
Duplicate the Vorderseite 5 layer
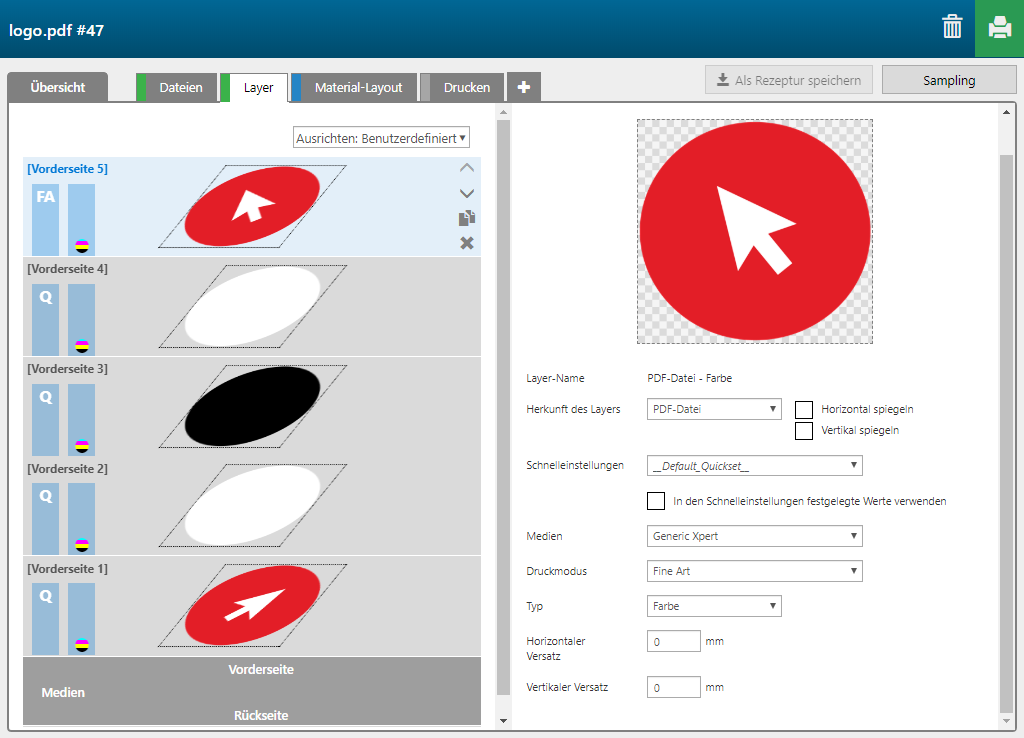466,218
